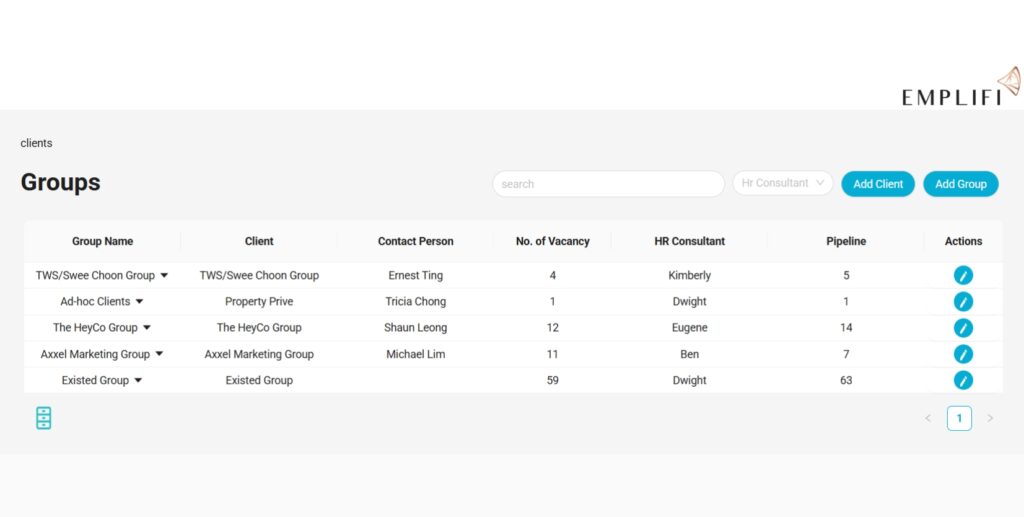Expand the Ad-hoc Clients group
Viewport: 1024px width, 517px height.
(139, 302)
